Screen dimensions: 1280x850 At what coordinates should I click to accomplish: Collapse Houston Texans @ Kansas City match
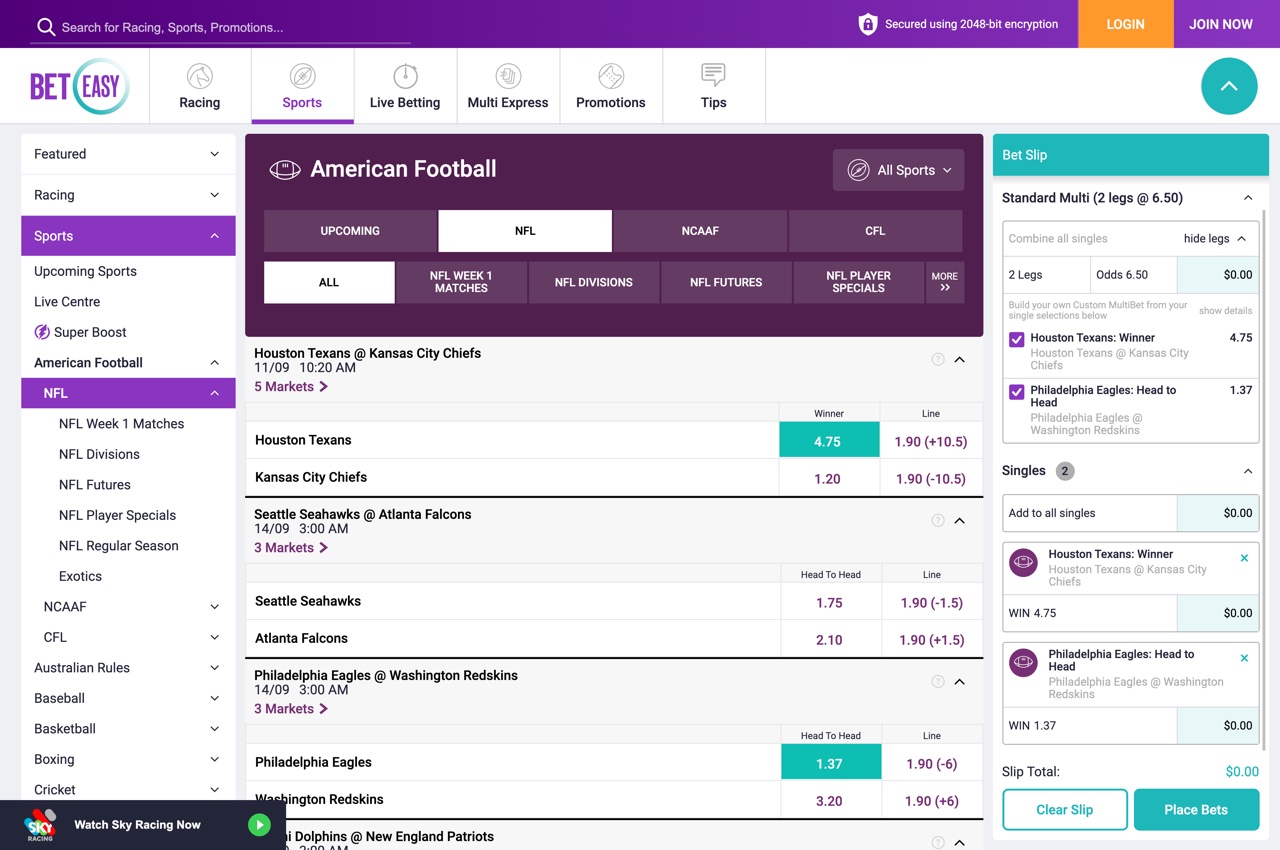pyautogui.click(x=960, y=359)
